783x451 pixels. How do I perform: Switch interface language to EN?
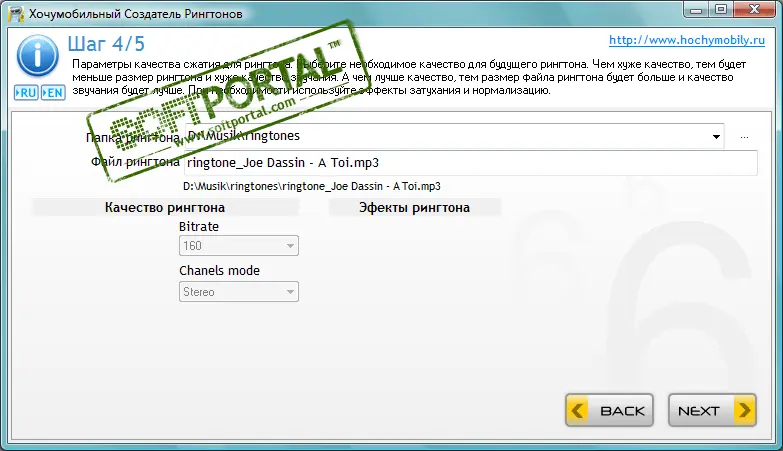(x=53, y=93)
